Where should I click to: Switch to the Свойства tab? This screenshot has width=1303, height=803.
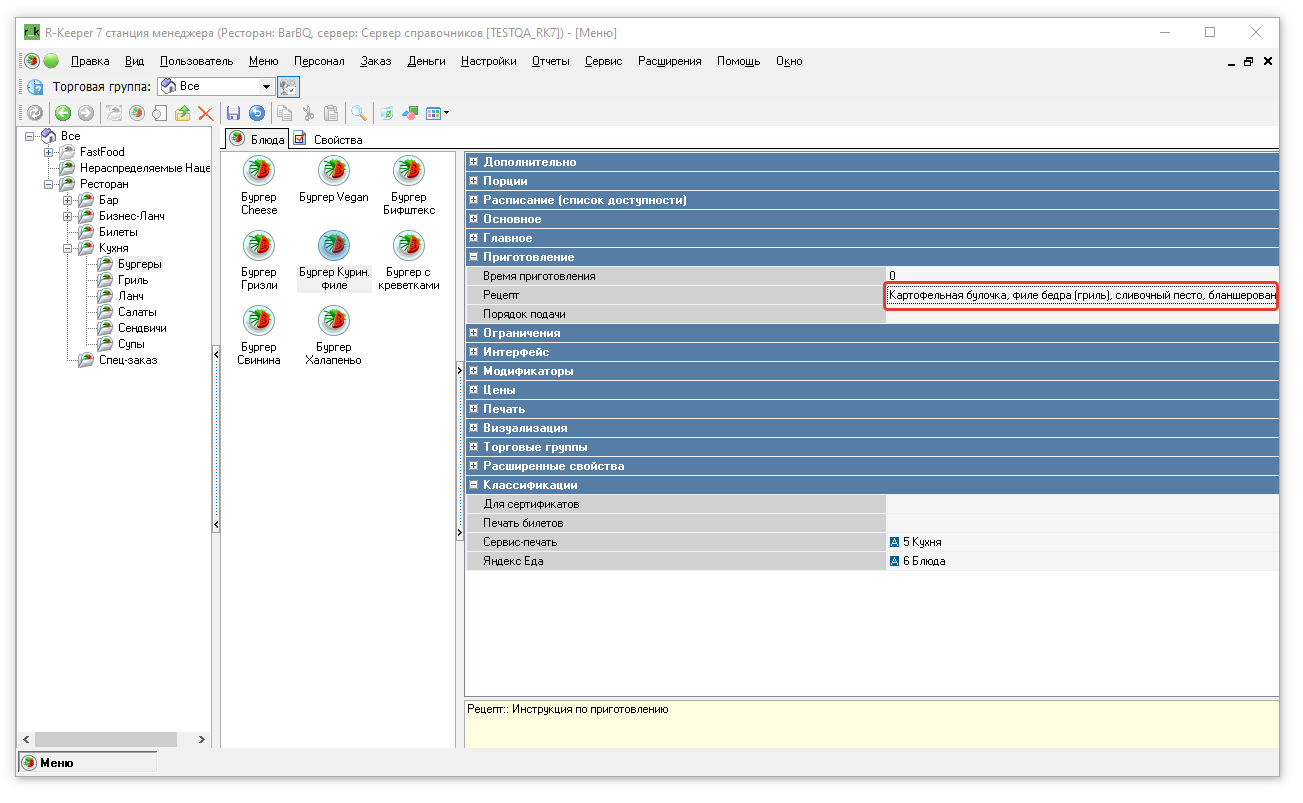tap(329, 139)
